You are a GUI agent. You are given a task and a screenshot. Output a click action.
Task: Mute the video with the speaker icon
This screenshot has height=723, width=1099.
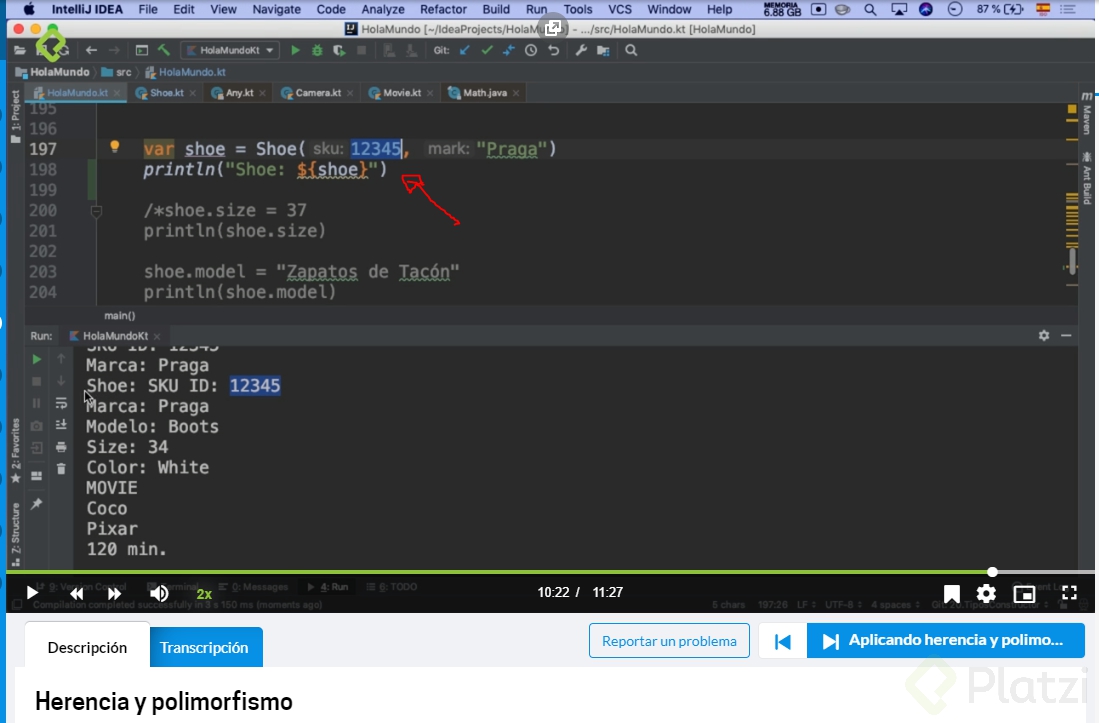(x=158, y=593)
